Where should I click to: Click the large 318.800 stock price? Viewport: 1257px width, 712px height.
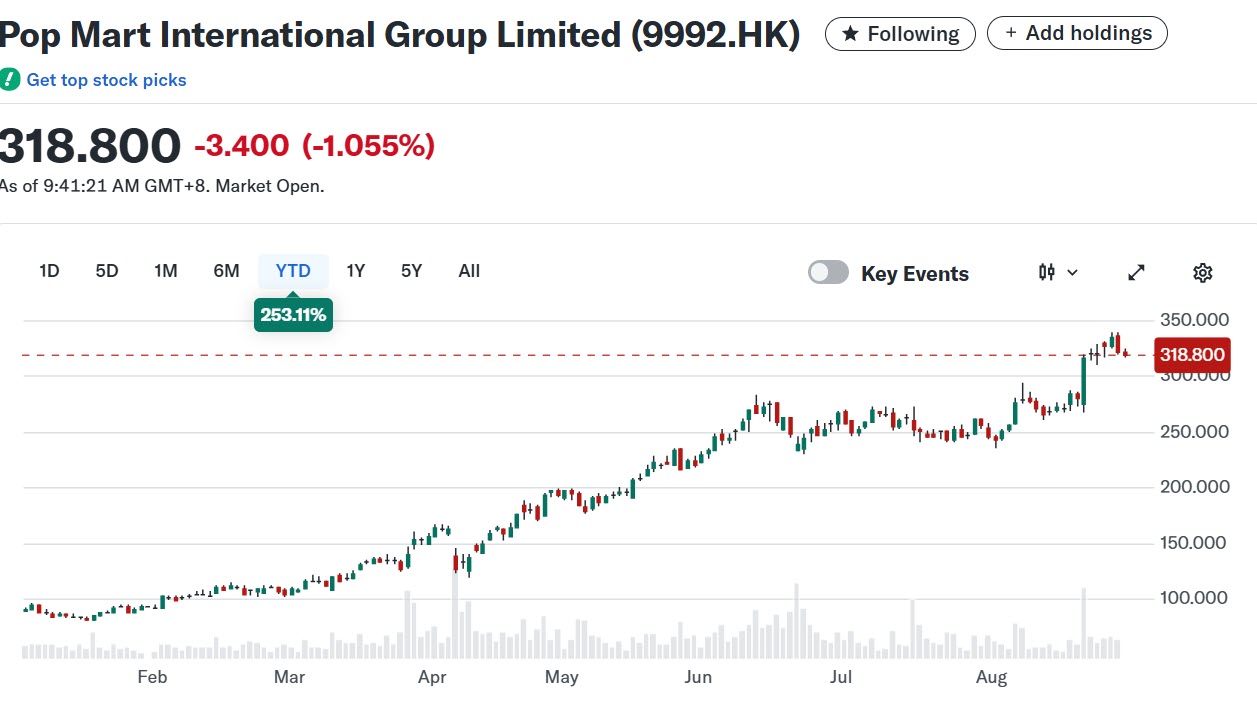pyautogui.click(x=90, y=146)
